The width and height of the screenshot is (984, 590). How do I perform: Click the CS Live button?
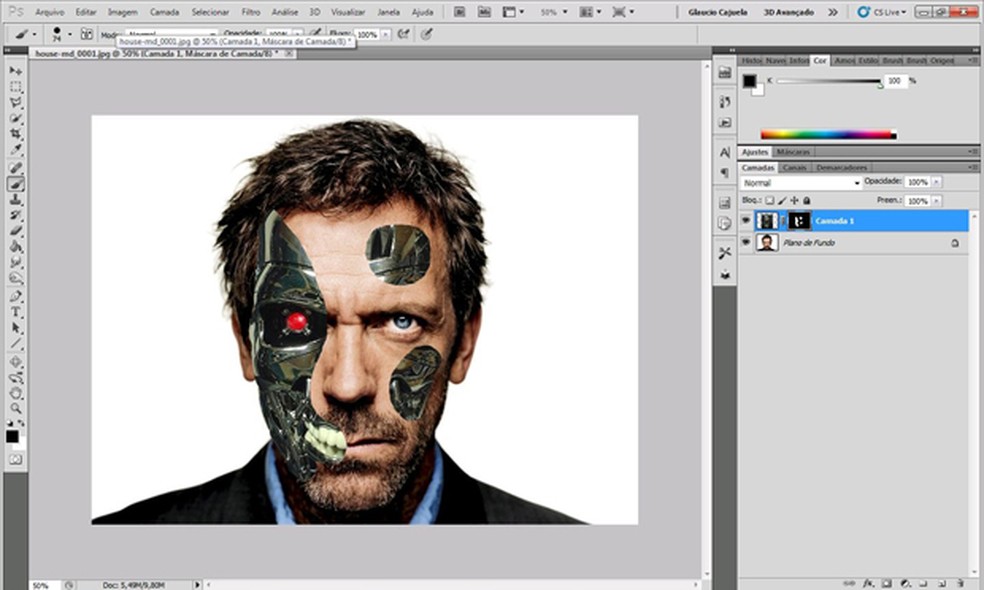[878, 13]
